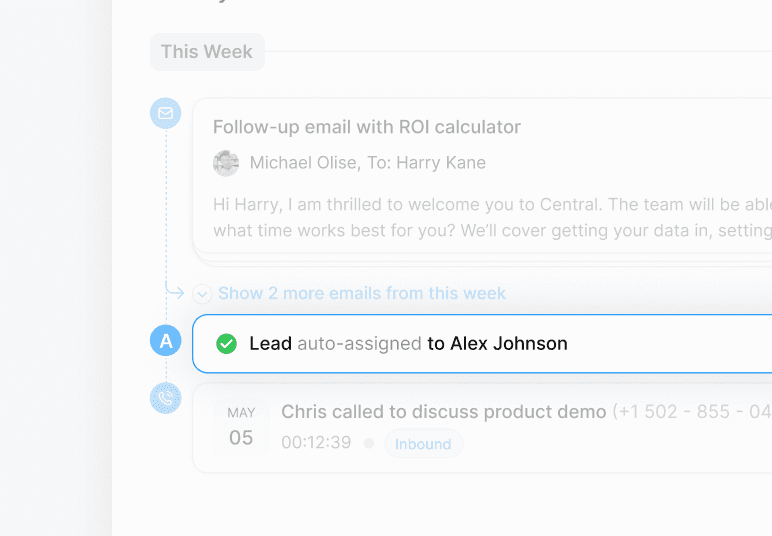Click the green checkmark status icon
This screenshot has height=536, width=772.
(226, 344)
